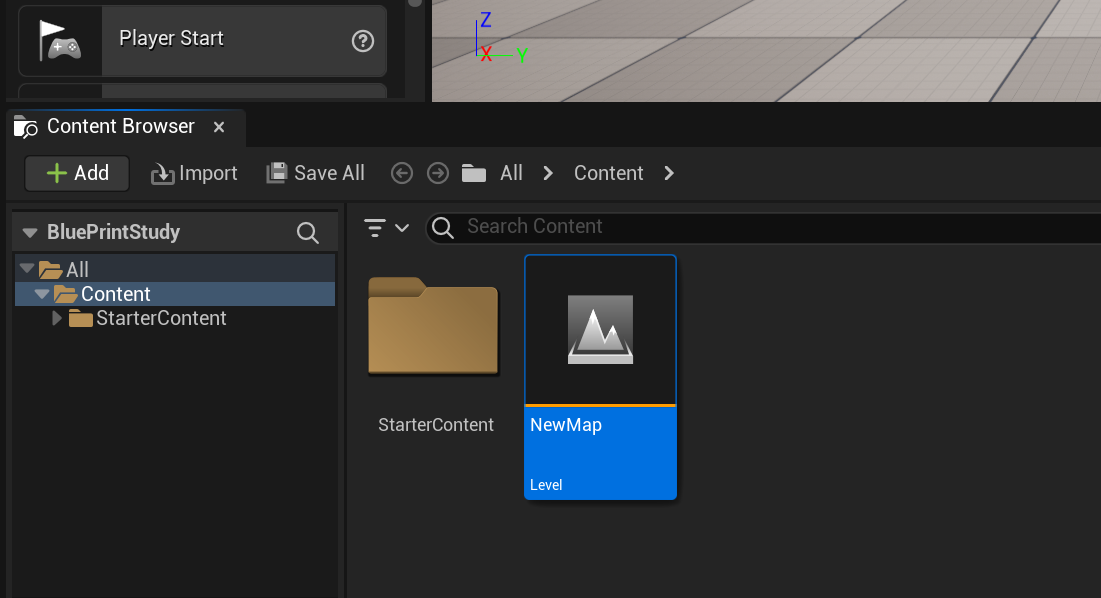Open help for Player Start

pos(362,41)
